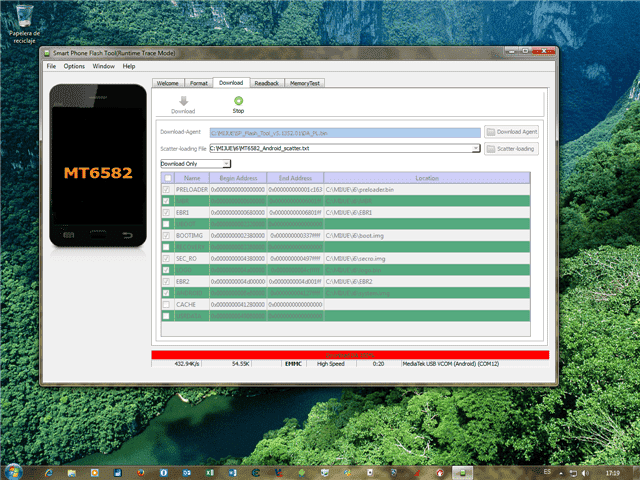Toggle the EBR2 checkbox
Viewport: 640px width, 480px height.
(x=166, y=281)
